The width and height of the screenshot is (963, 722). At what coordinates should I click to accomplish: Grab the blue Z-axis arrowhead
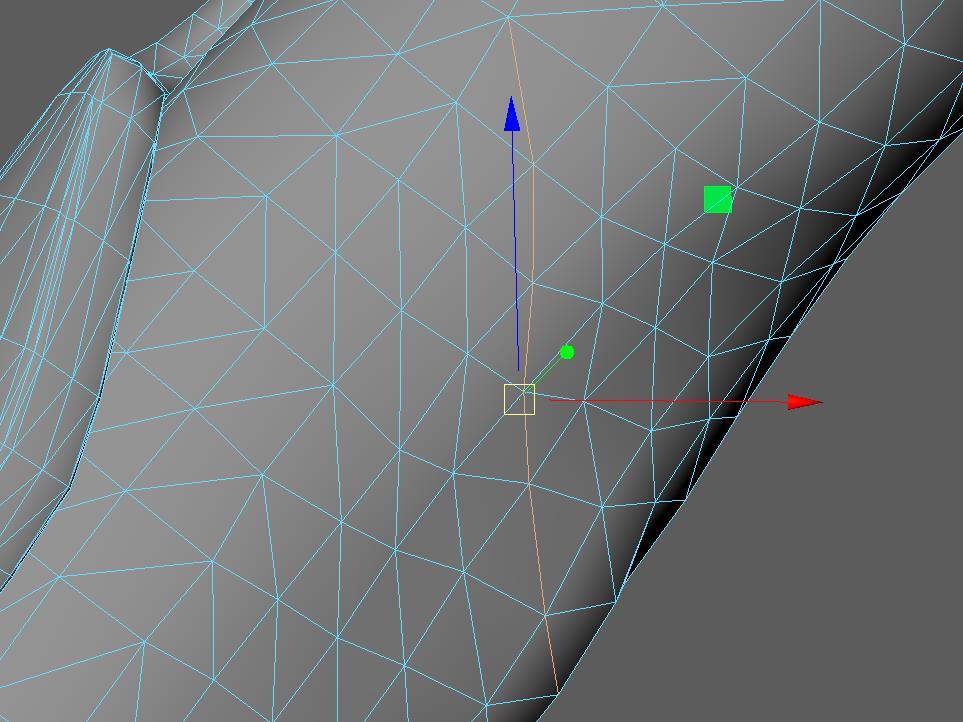[x=512, y=113]
